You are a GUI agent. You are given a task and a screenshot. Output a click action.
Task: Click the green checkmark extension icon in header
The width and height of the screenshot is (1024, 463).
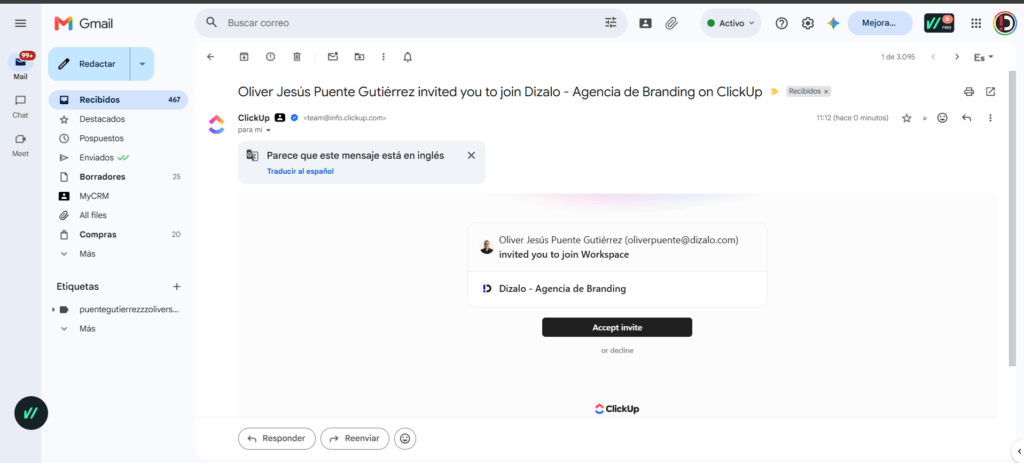point(939,24)
